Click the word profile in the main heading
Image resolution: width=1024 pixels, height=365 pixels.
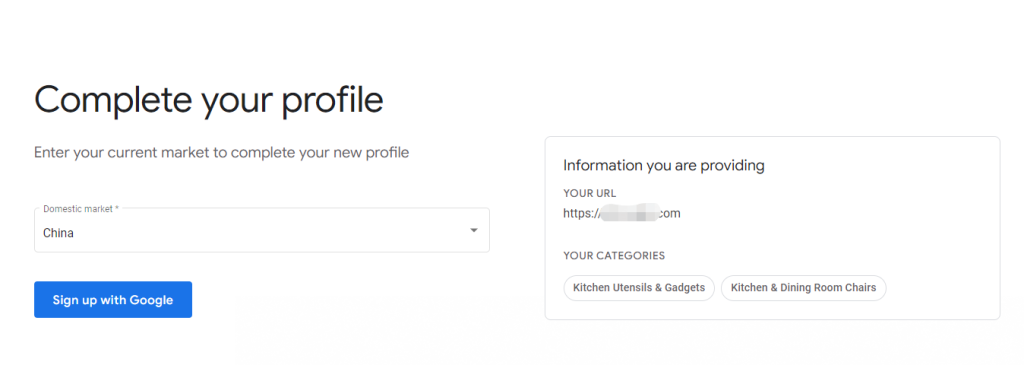click(x=332, y=101)
